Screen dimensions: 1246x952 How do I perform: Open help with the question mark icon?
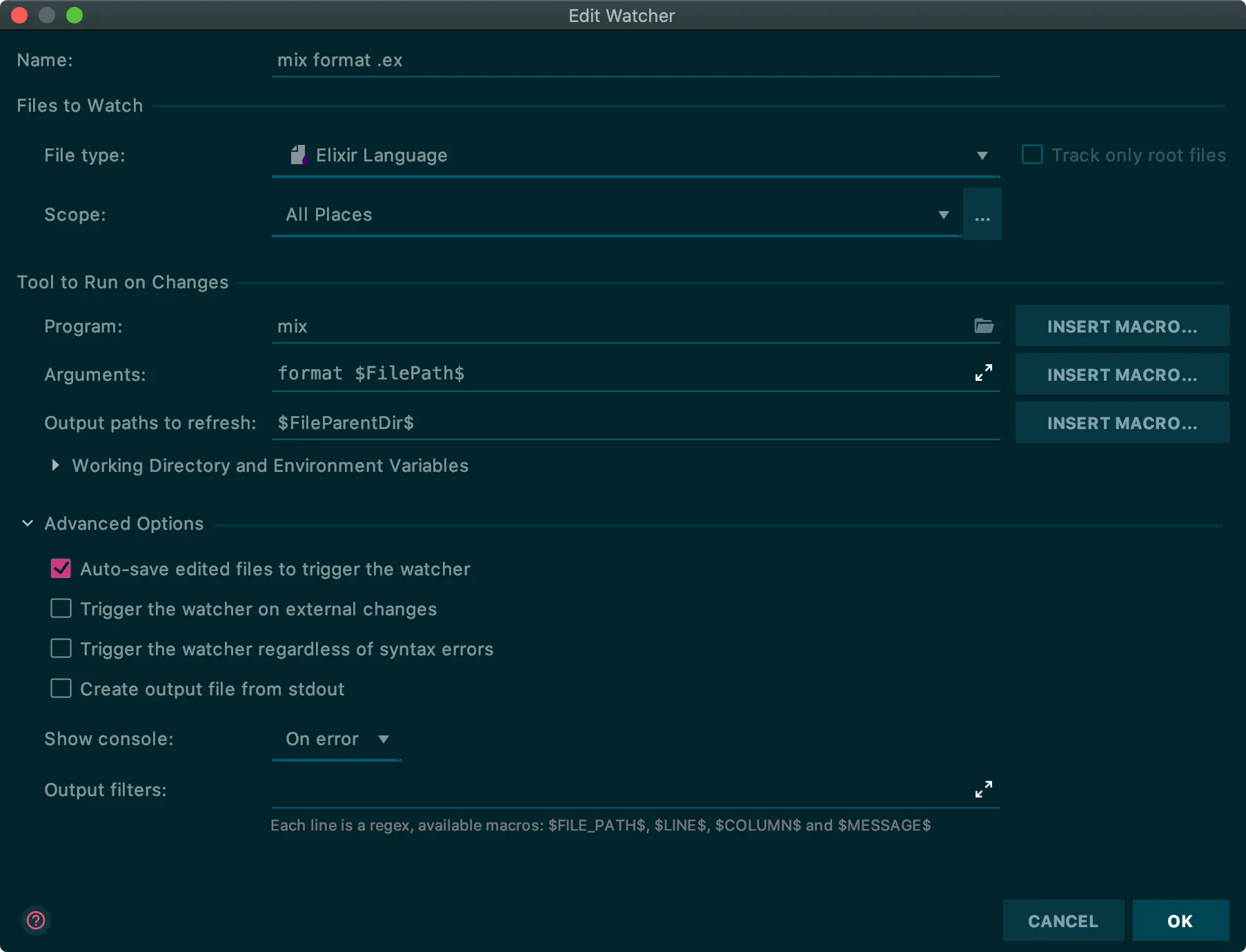(36, 920)
